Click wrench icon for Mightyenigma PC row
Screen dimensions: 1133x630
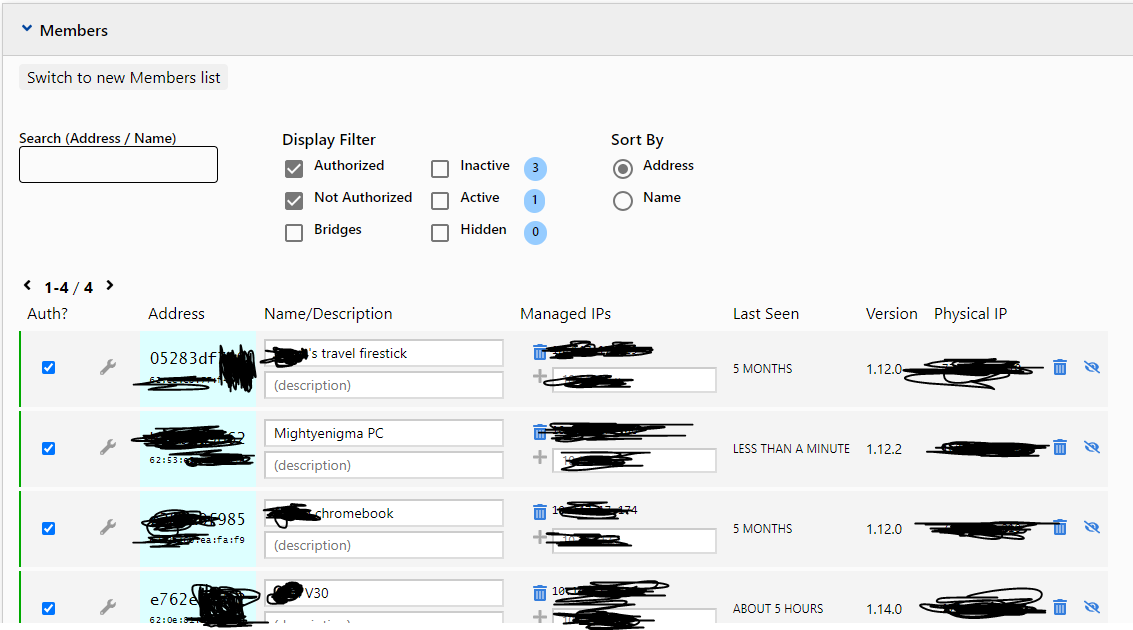click(108, 448)
